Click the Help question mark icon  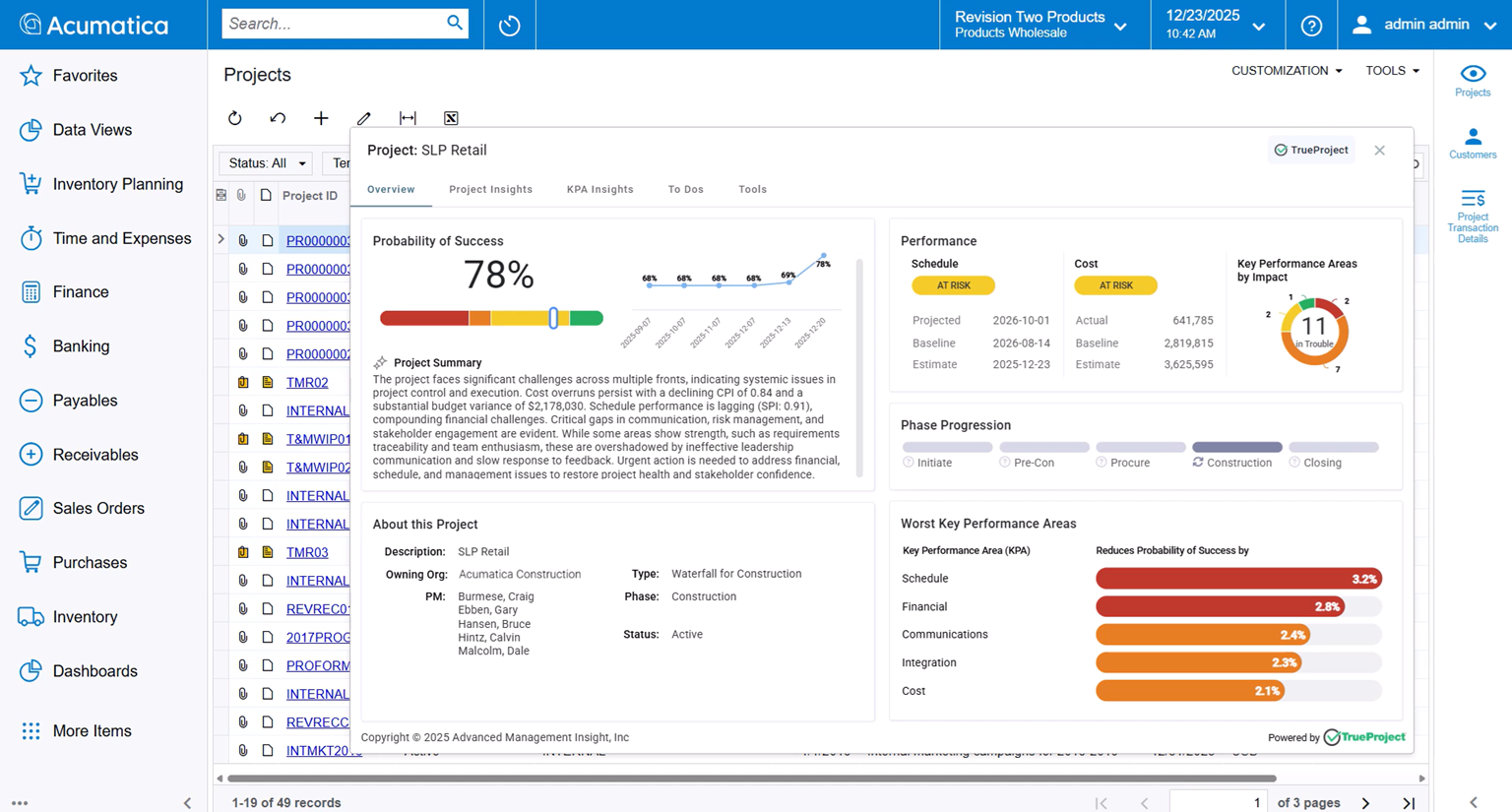point(1311,24)
